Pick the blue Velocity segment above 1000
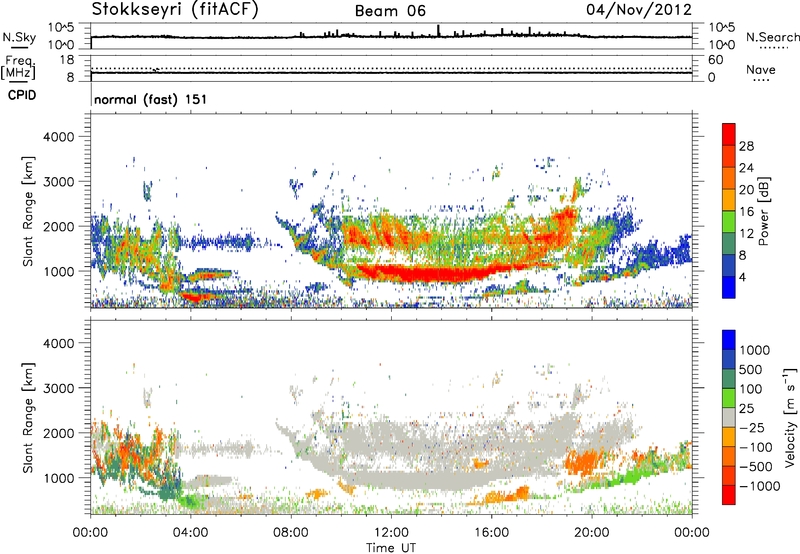Viewport: 800px width, 554px height. (729, 340)
